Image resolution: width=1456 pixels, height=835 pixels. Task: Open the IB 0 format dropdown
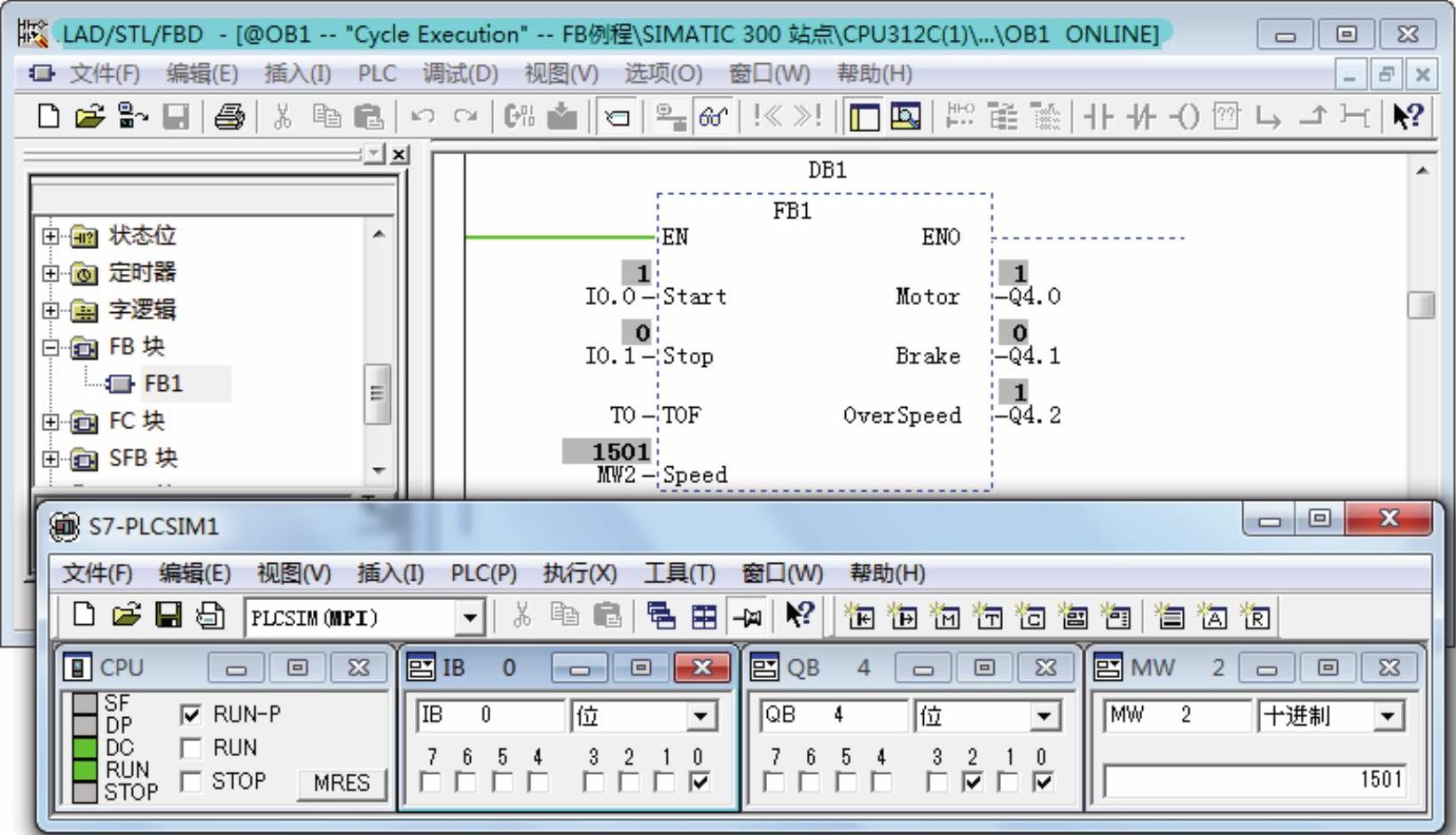coord(701,715)
